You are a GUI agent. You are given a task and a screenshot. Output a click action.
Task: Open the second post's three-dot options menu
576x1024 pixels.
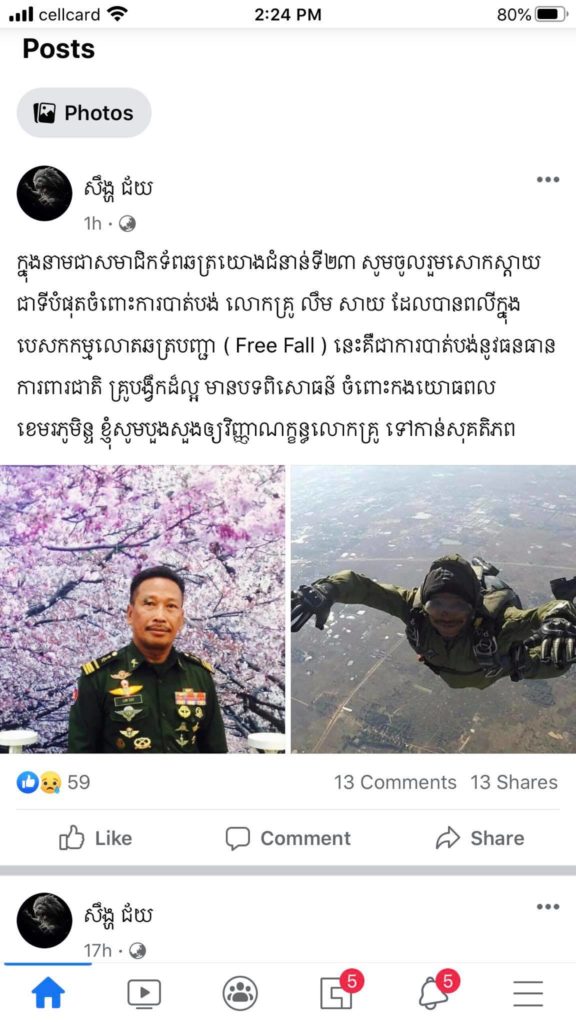(547, 906)
